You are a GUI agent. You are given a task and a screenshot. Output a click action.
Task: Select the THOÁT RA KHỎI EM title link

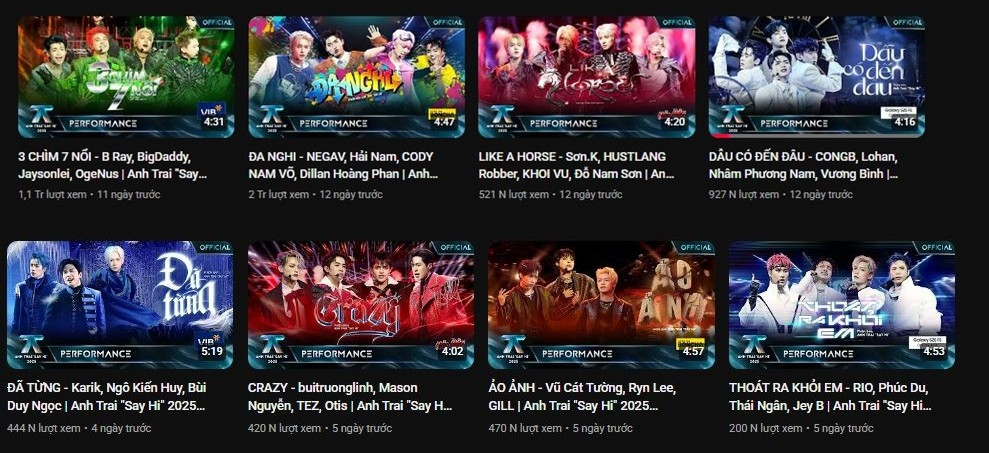pyautogui.click(x=830, y=396)
